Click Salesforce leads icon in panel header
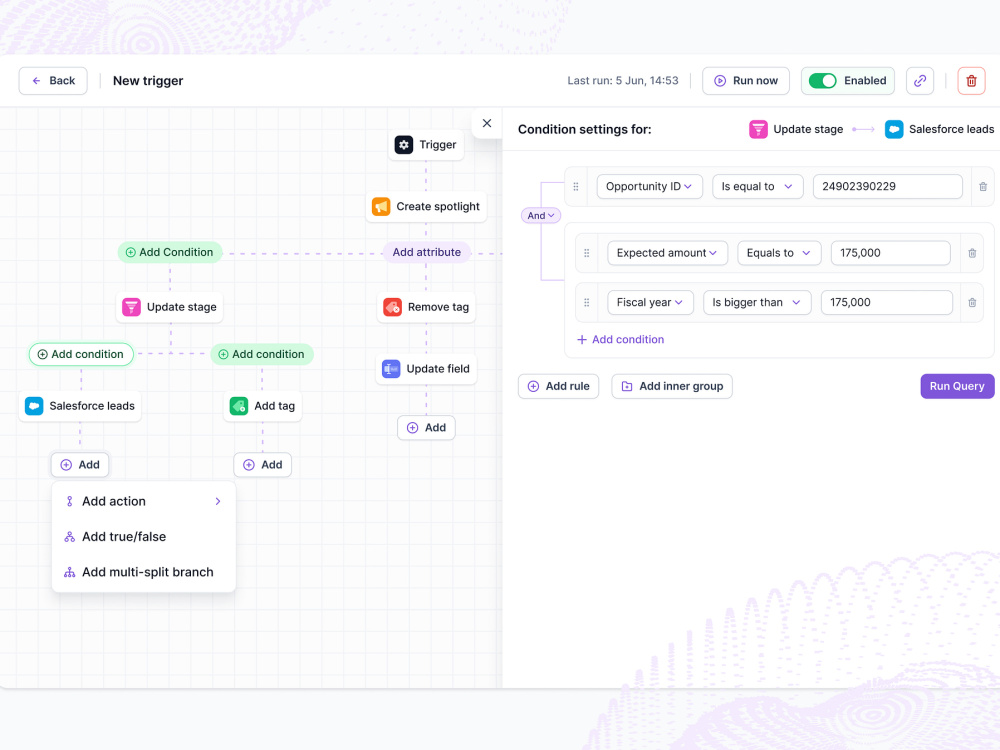Viewport: 1000px width, 750px height. [894, 129]
